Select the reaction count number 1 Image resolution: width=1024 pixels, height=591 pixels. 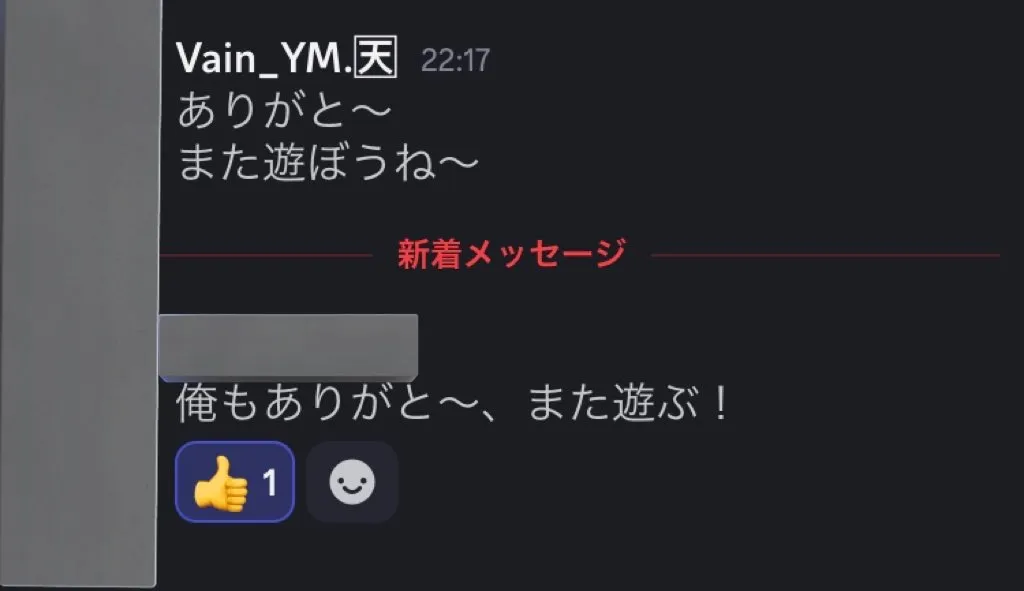tap(270, 483)
